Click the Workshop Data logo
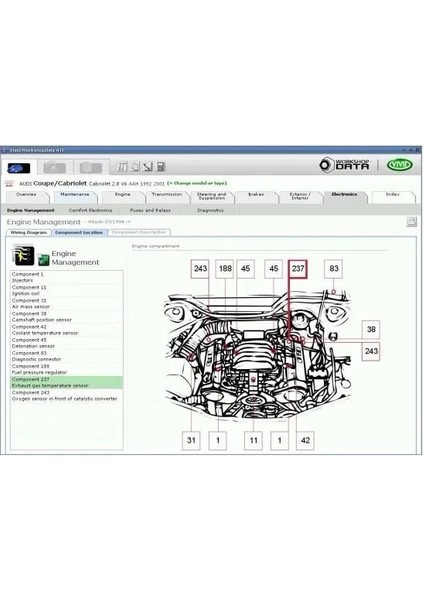Screen dimensions: 424x600 click(344, 165)
